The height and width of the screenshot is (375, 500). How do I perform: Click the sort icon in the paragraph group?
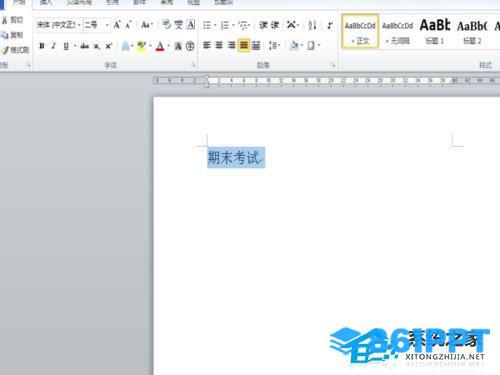click(x=312, y=25)
